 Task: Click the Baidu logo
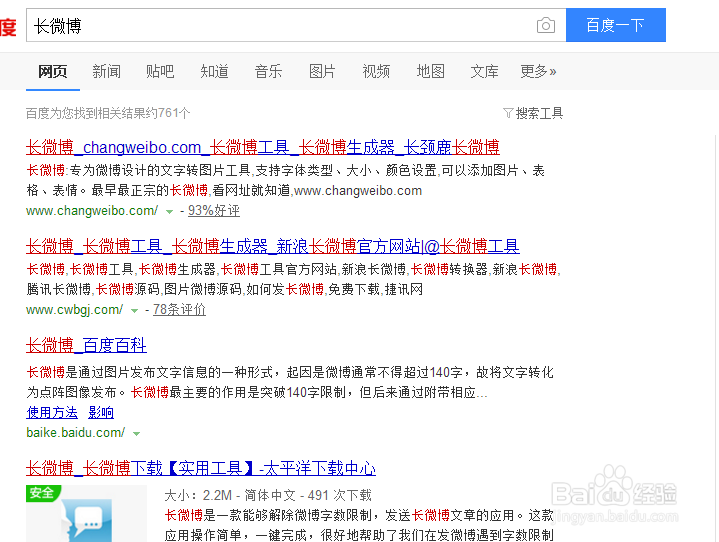click(8, 27)
